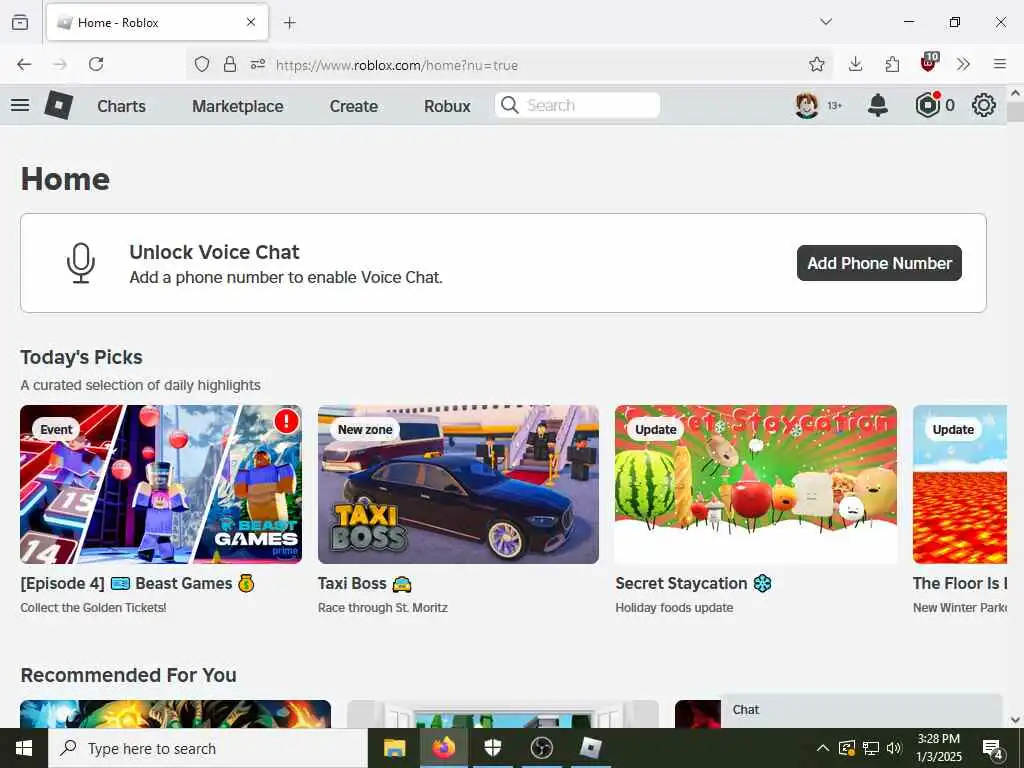Open the Chat panel bar
1024x768 pixels.
pyautogui.click(x=861, y=711)
